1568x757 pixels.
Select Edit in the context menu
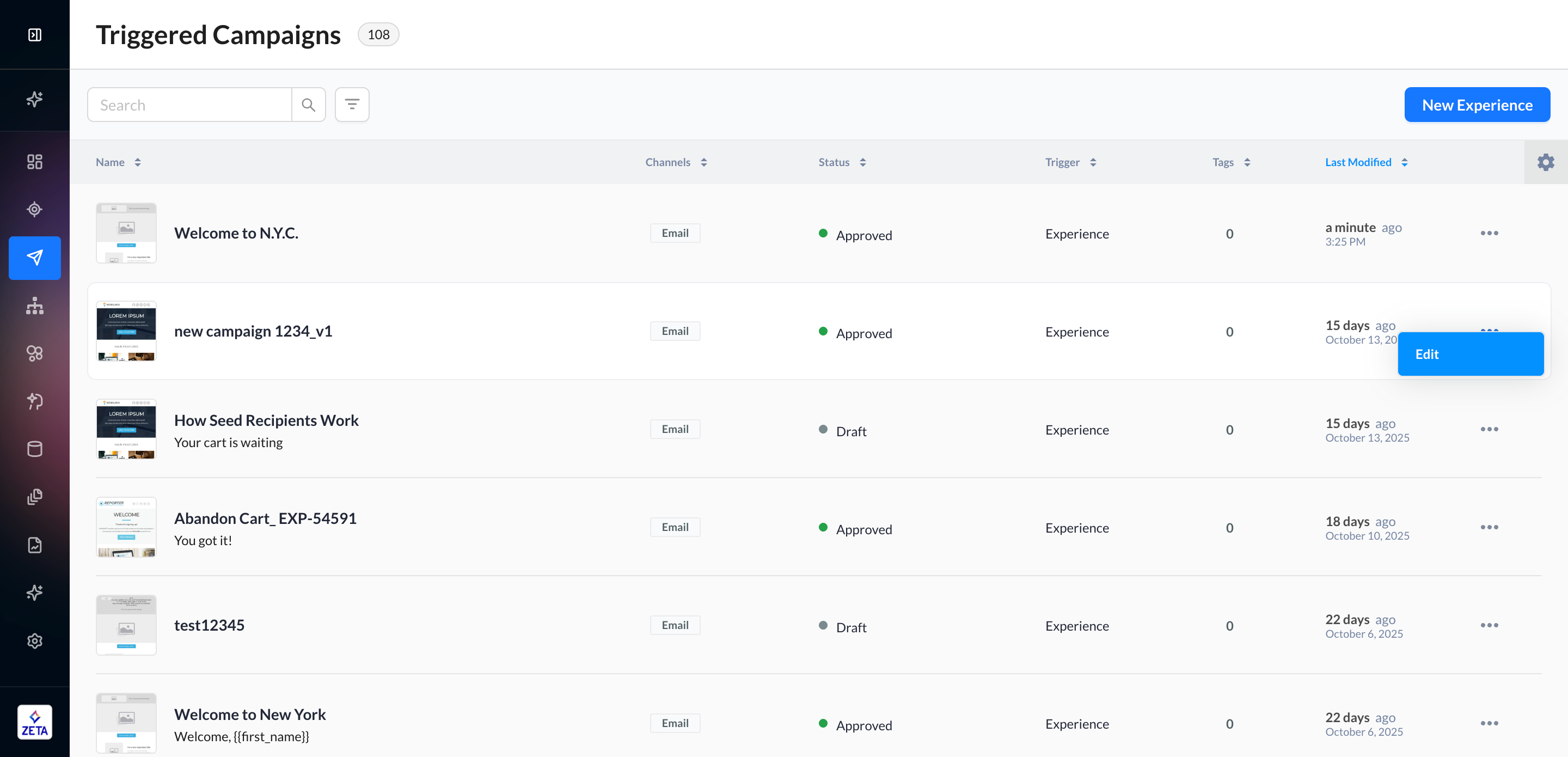click(x=1469, y=354)
